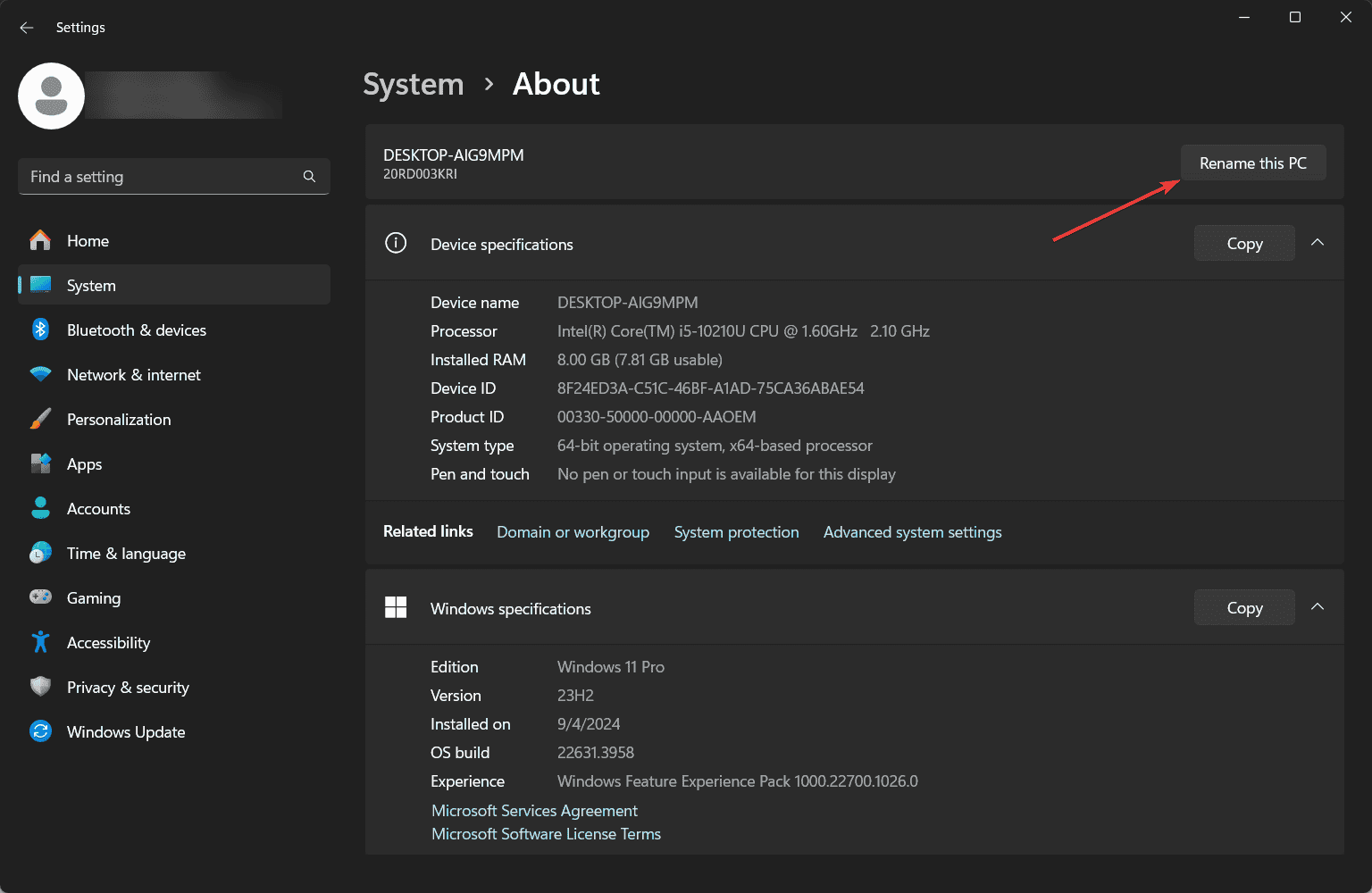Go to Gaming settings
1372x893 pixels.
(x=174, y=597)
